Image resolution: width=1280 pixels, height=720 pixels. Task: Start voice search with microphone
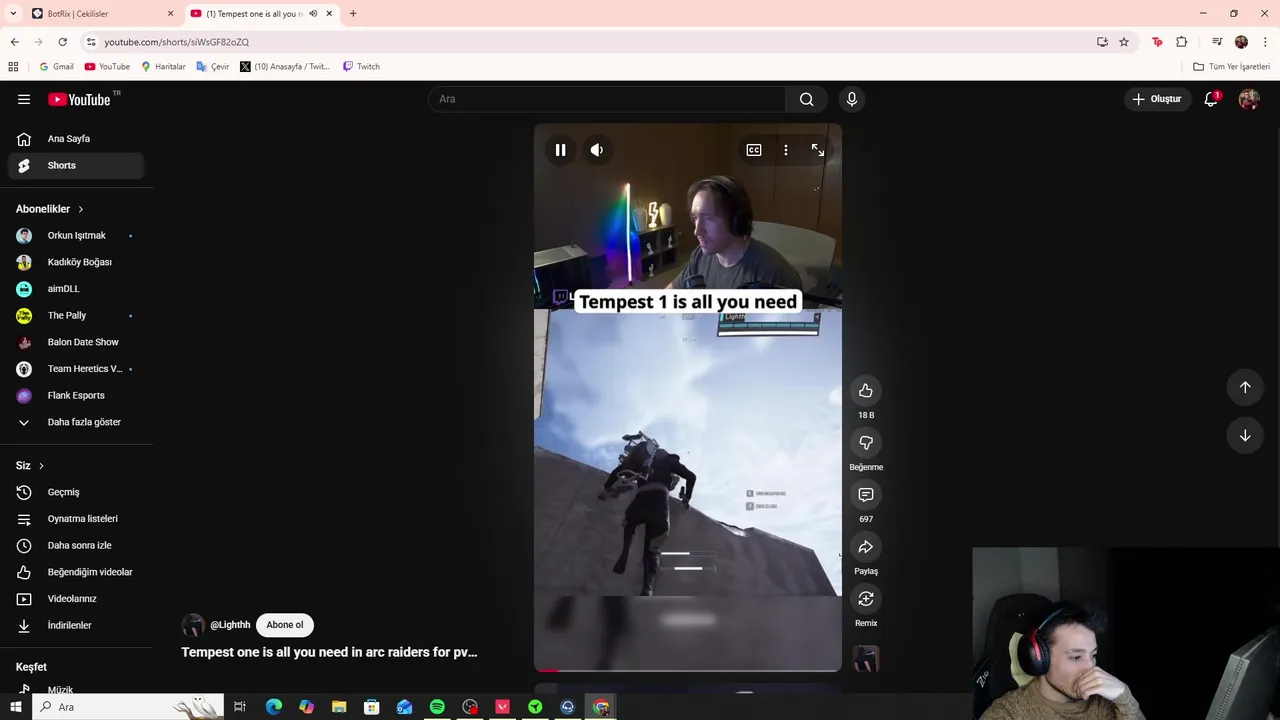(852, 99)
